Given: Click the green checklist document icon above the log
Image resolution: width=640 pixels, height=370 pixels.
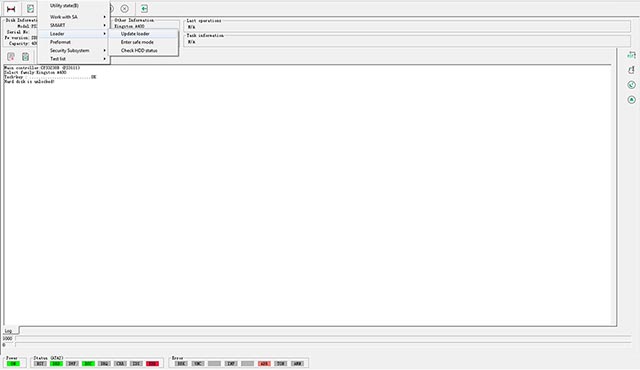Looking at the screenshot, I should (x=25, y=57).
